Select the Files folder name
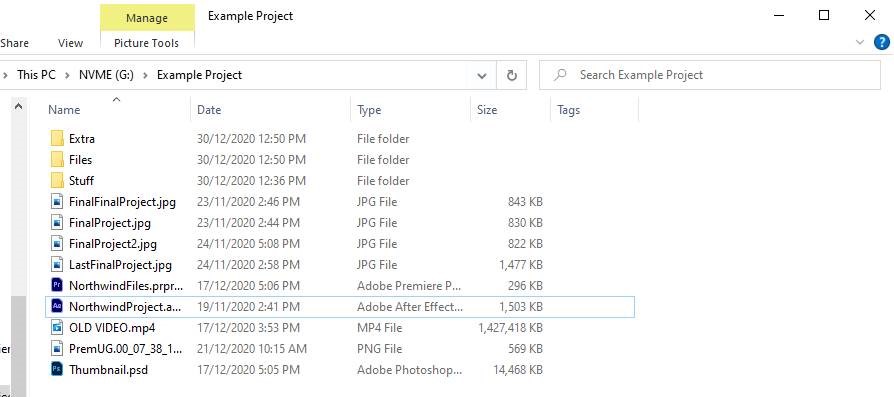Viewport: 894px width, 397px height. 80,160
